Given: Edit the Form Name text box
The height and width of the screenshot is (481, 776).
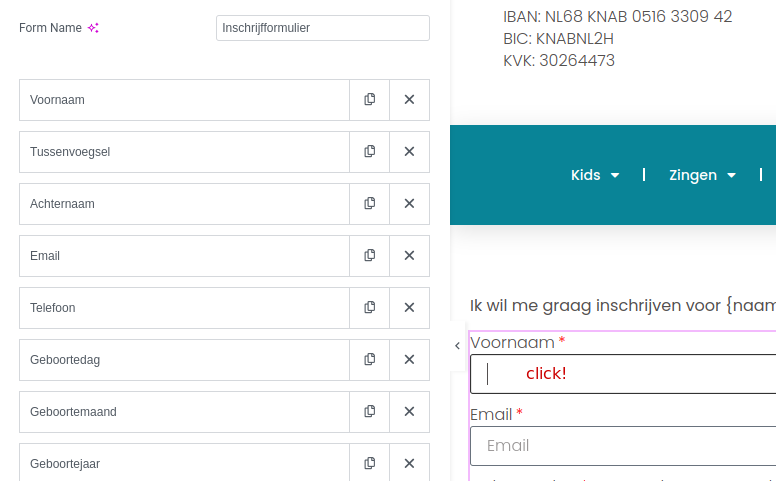Looking at the screenshot, I should (322, 28).
